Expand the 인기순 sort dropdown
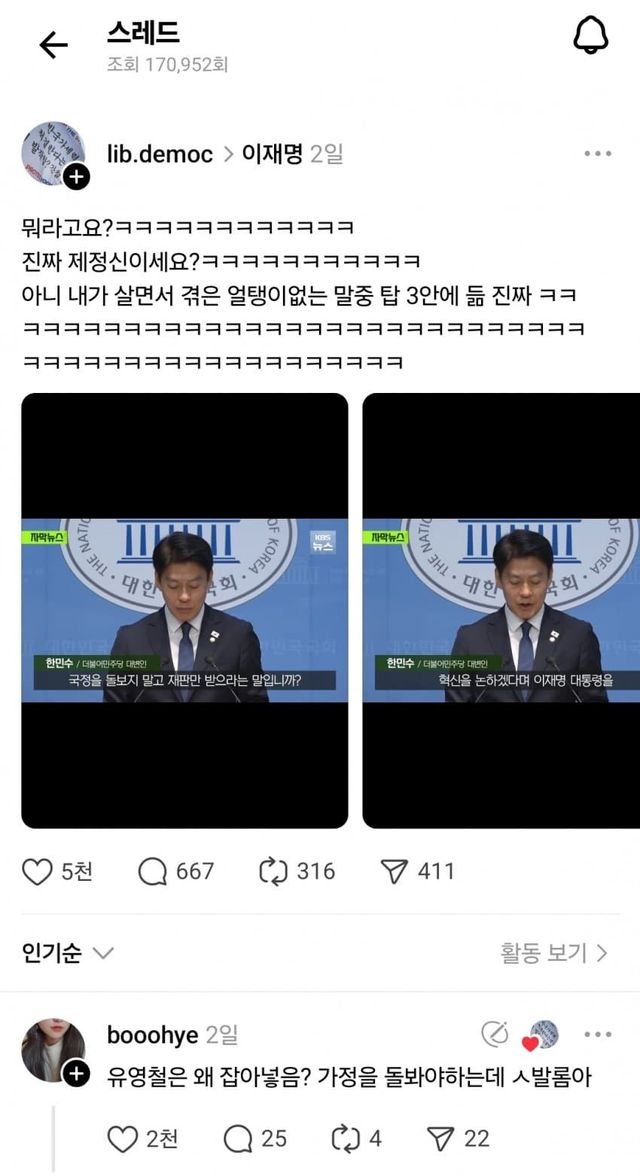 coord(68,953)
